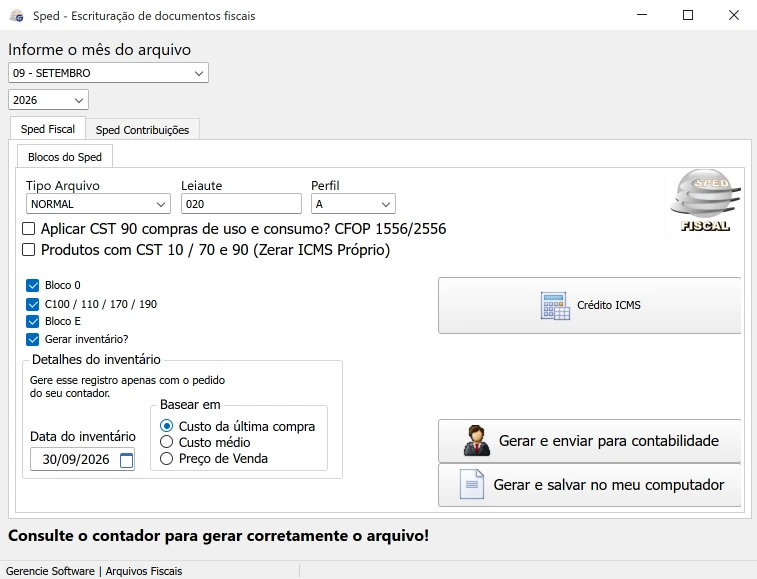The image size is (757, 579).
Task: Click the Data do inventário date field
Action: point(83,459)
